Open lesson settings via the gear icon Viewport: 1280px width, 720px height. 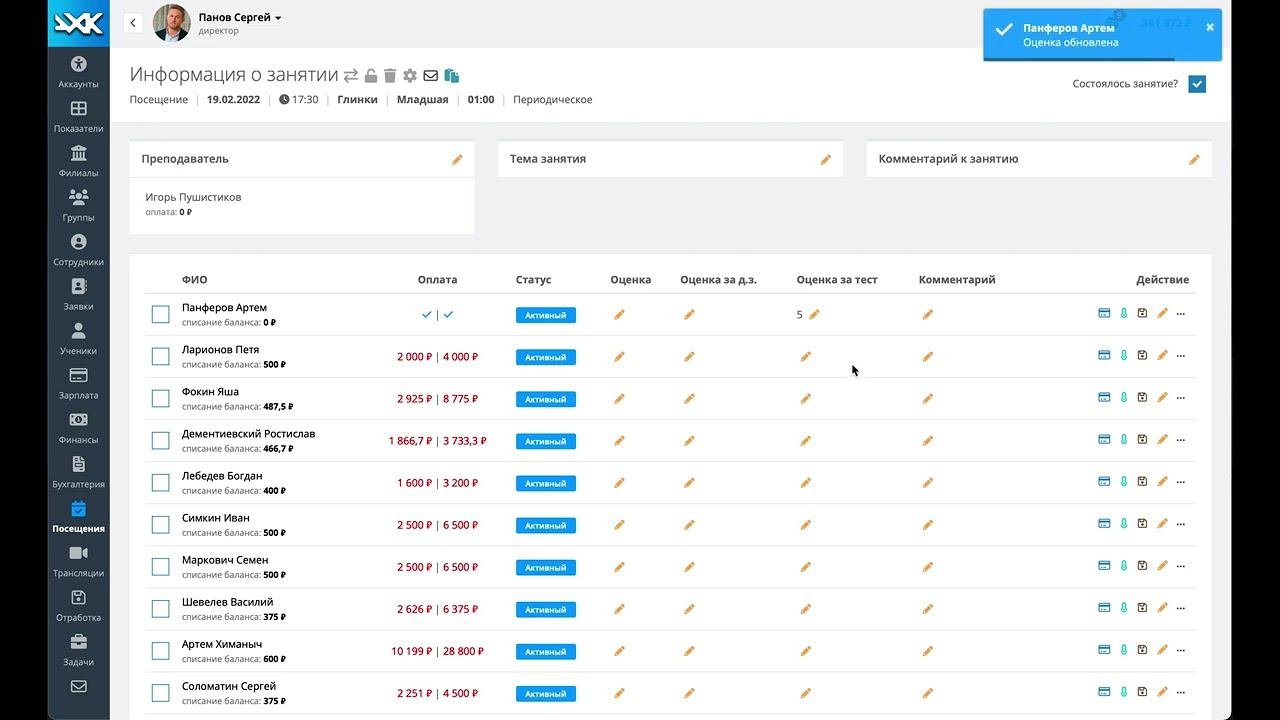click(x=410, y=76)
